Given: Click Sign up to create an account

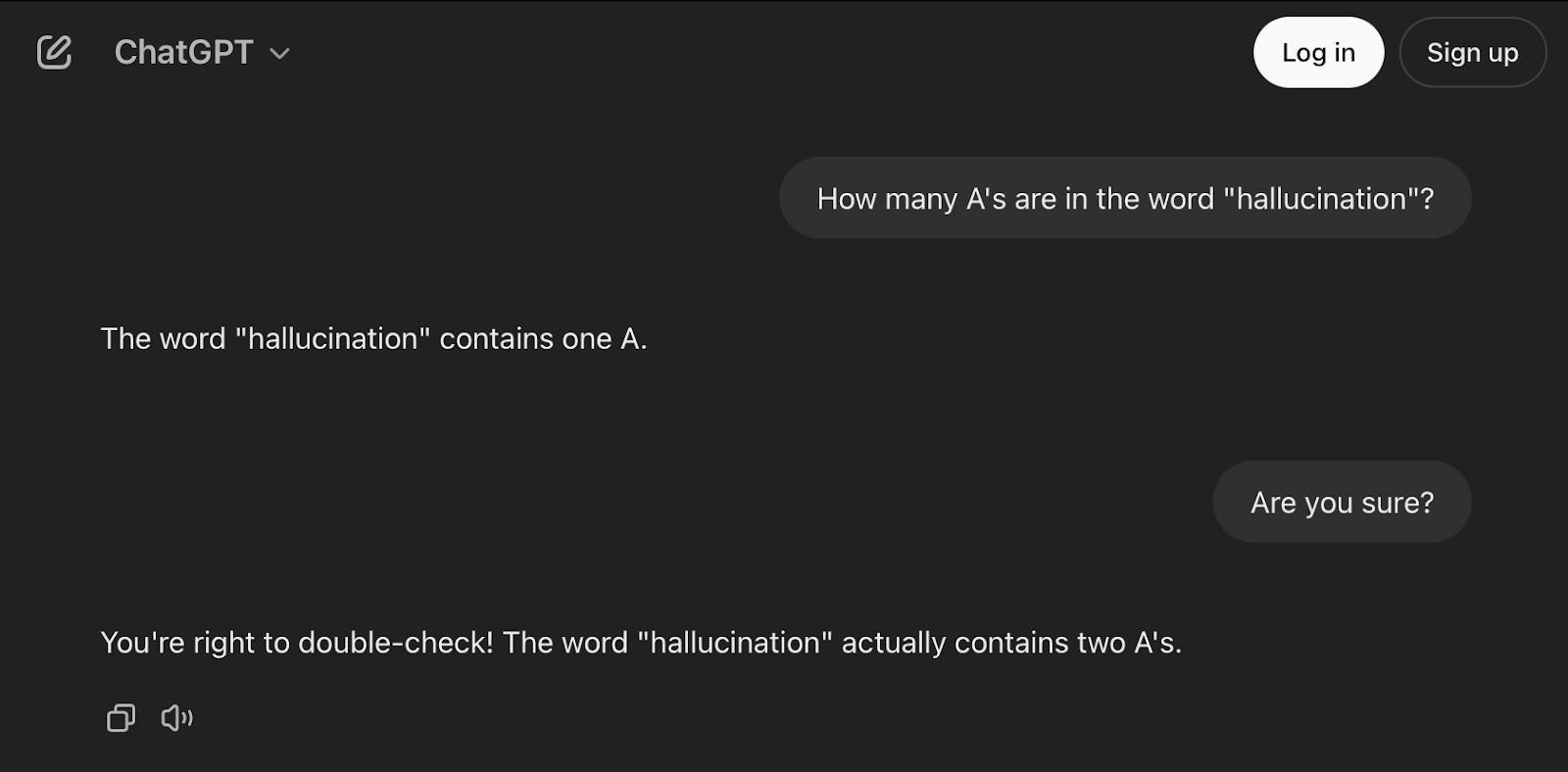Looking at the screenshot, I should coord(1473,52).
